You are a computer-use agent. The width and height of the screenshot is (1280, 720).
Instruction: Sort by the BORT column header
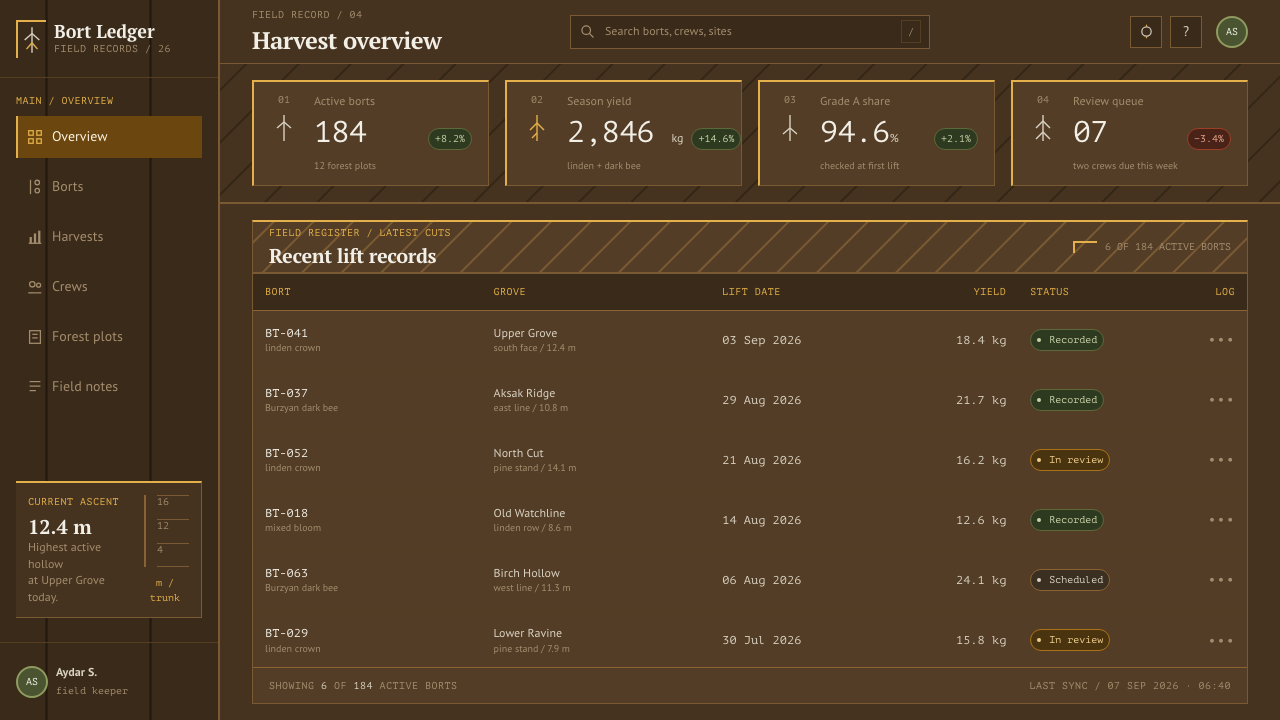tap(278, 292)
